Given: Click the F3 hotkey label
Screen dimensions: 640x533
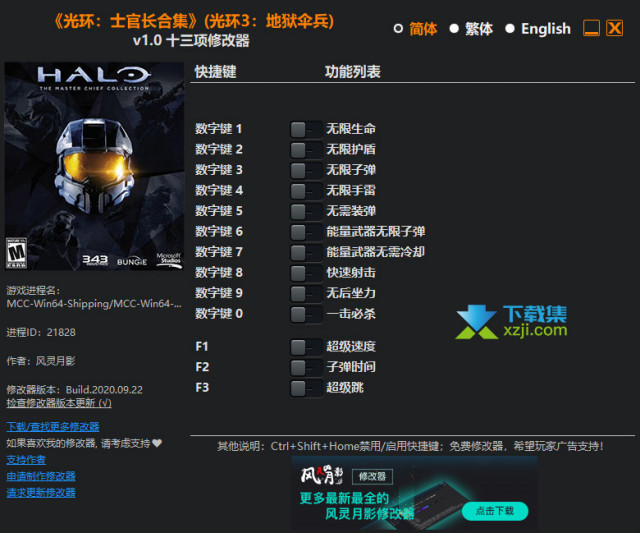Looking at the screenshot, I should (x=202, y=387).
